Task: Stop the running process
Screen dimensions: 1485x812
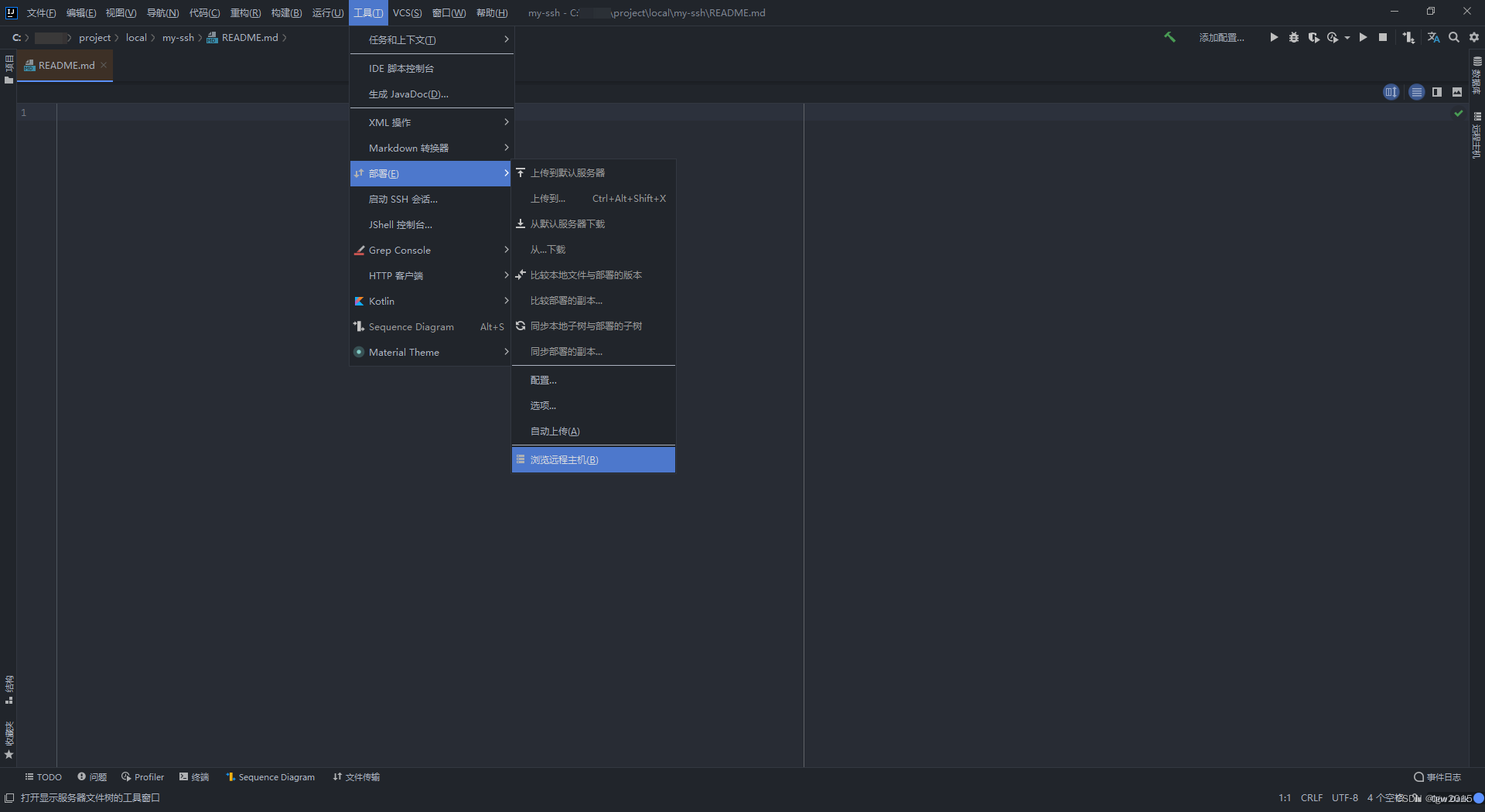Action: click(1383, 37)
